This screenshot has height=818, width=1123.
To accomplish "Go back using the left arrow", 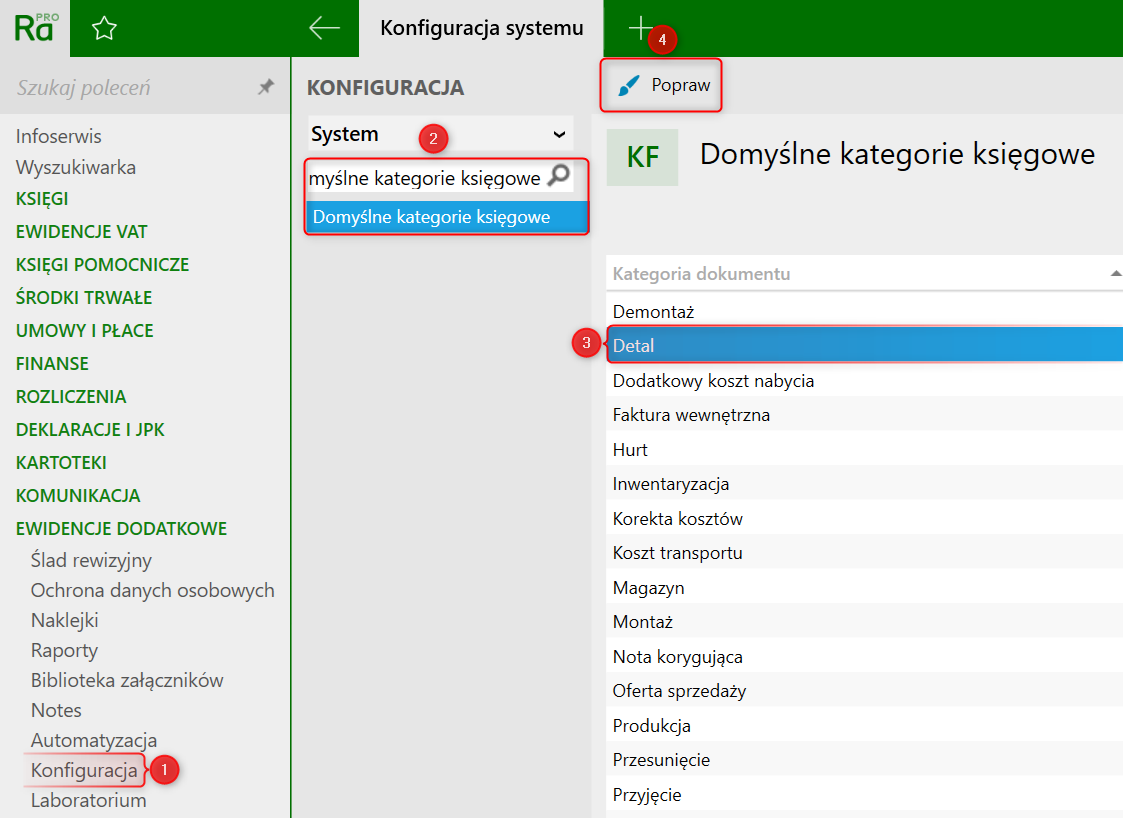I will [x=324, y=28].
